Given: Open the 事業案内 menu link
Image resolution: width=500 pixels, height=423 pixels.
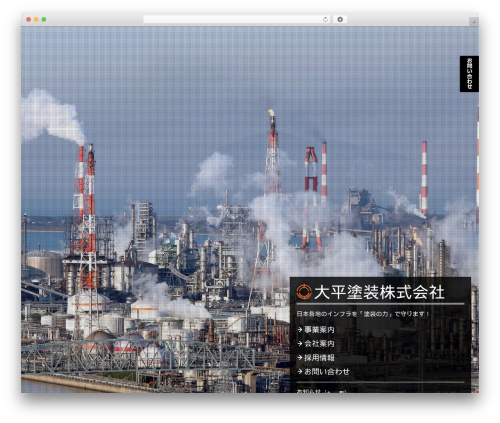Looking at the screenshot, I should [319, 330].
